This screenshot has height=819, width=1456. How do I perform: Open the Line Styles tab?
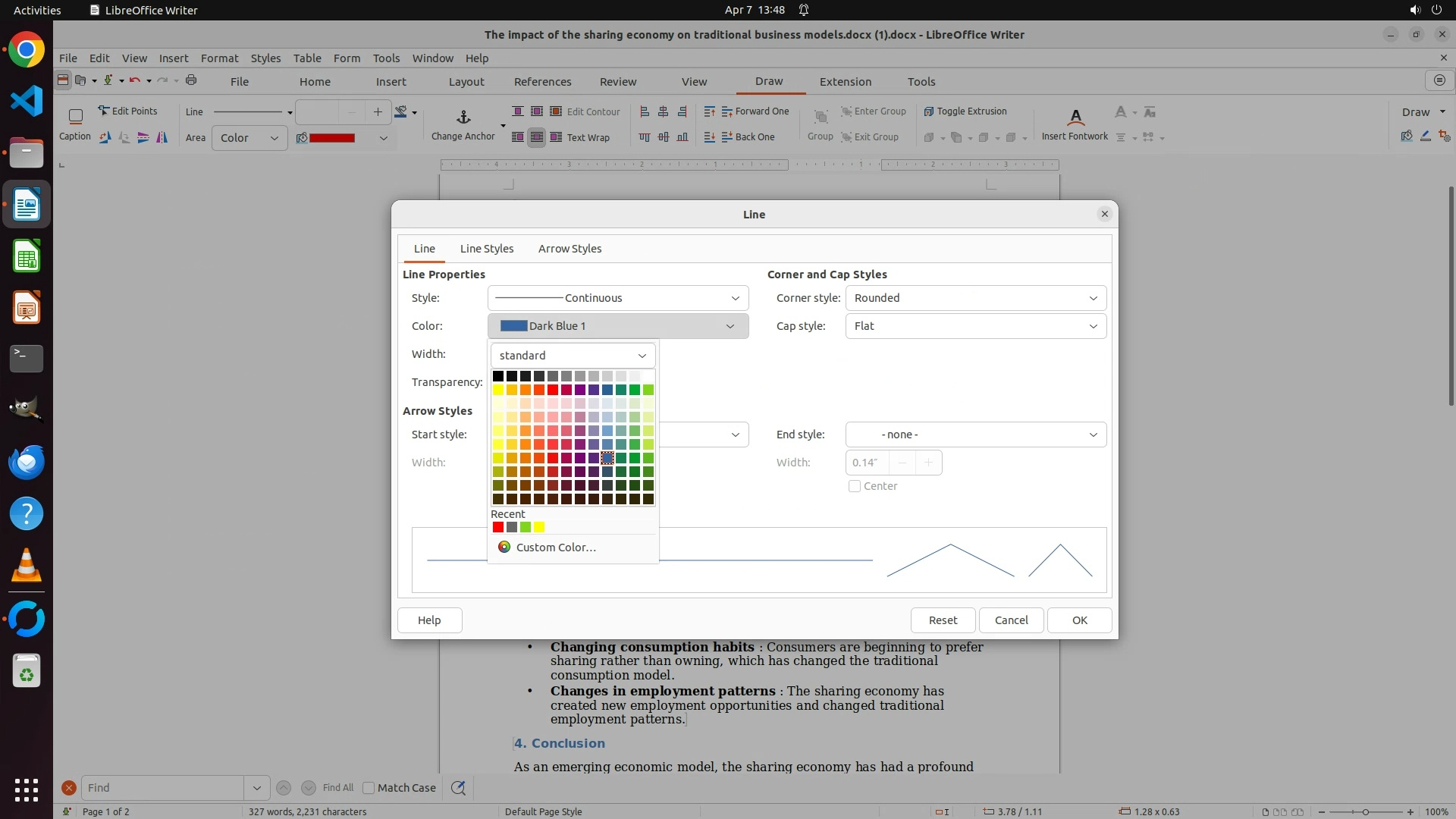(x=486, y=249)
